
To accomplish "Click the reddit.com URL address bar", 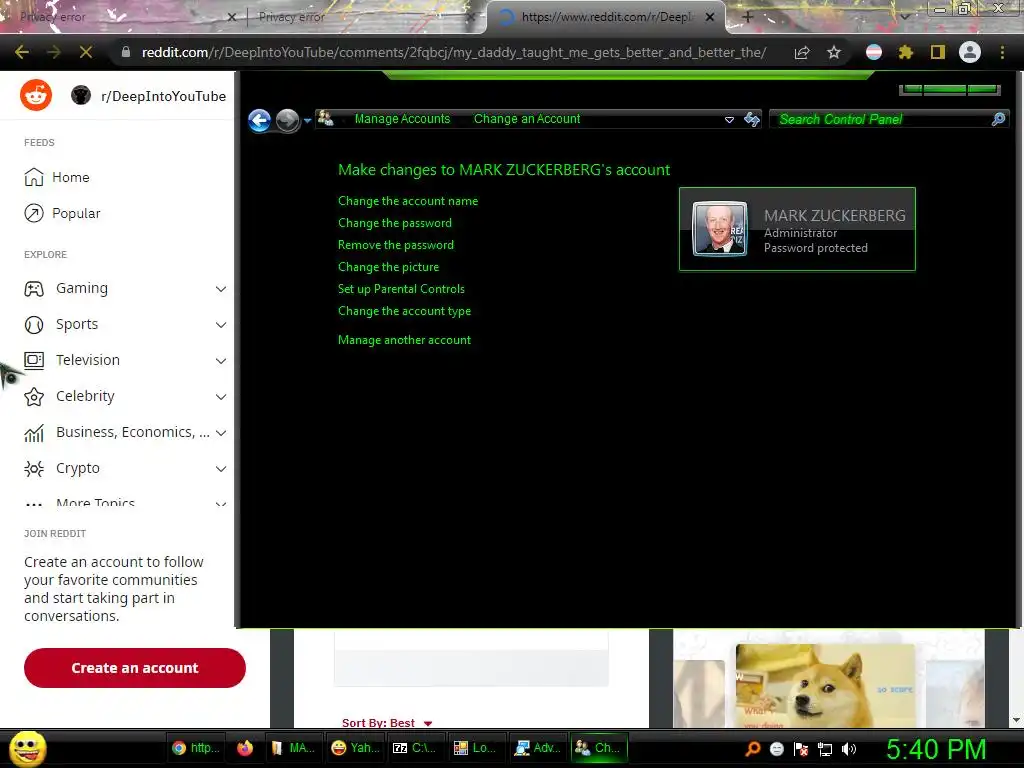I will [454, 52].
